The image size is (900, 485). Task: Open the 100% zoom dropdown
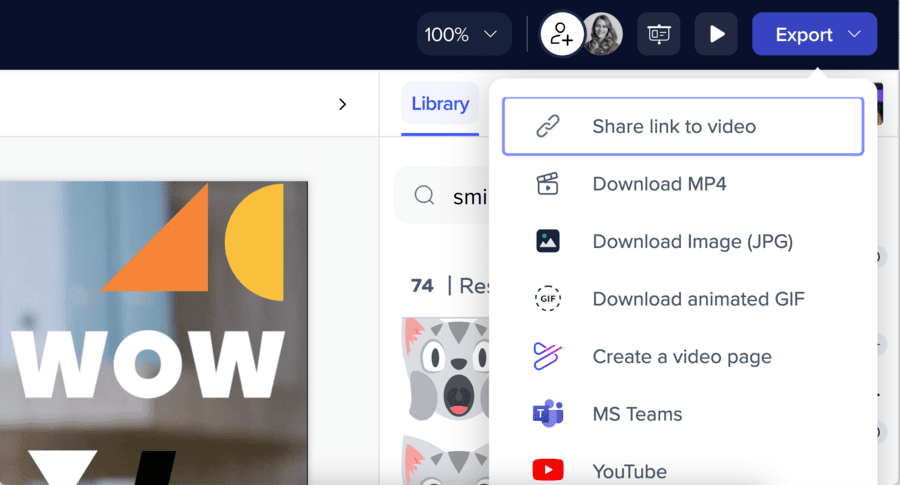[x=464, y=34]
